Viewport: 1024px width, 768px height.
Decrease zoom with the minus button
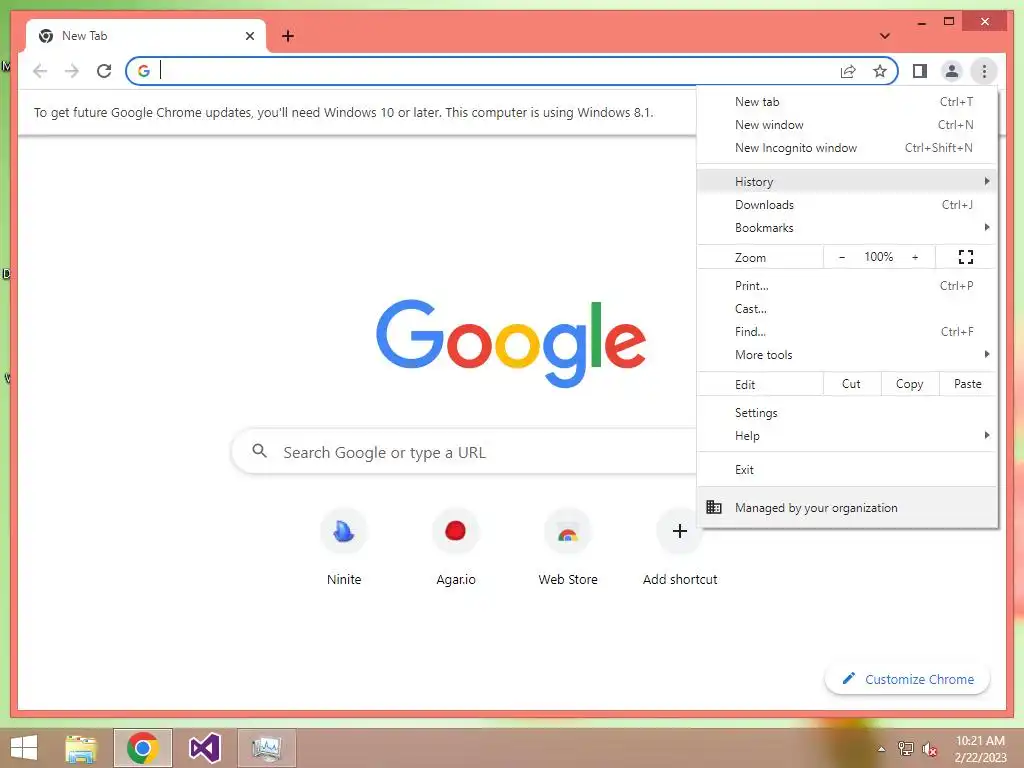[x=842, y=257]
